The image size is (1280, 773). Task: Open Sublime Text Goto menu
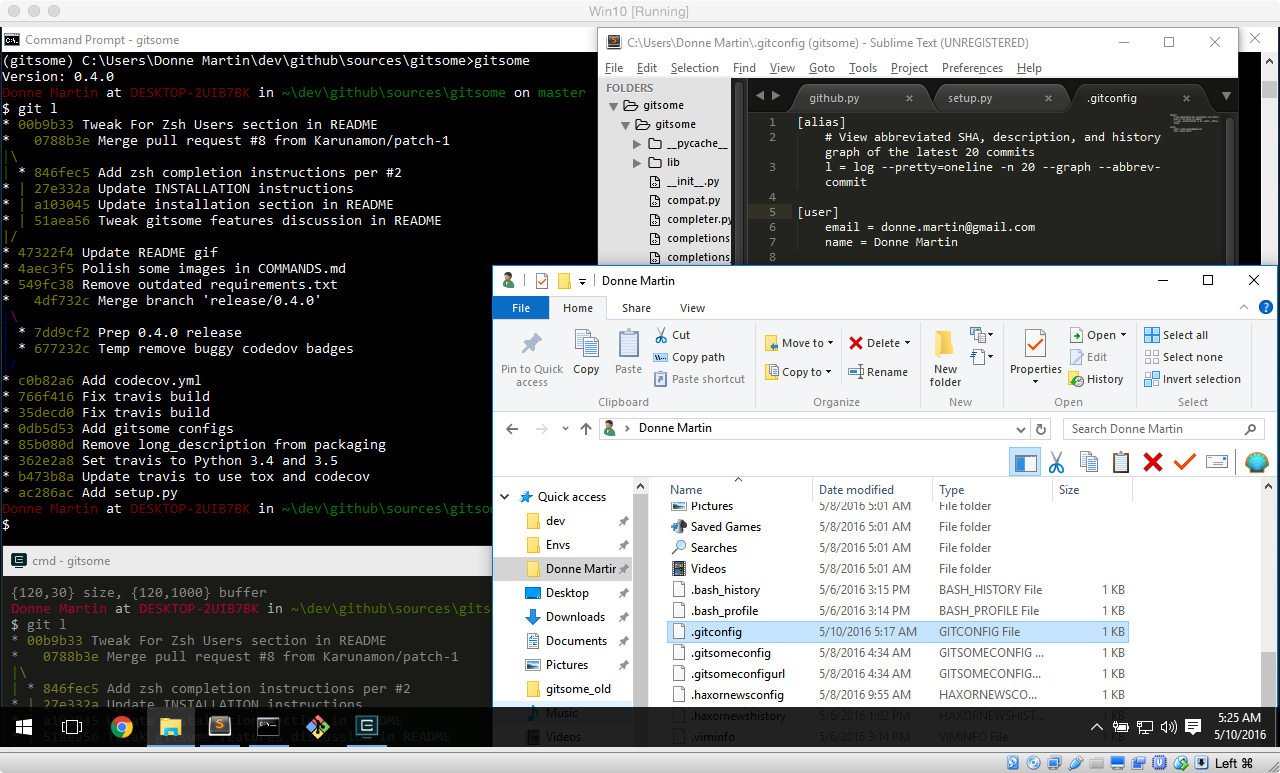click(821, 68)
